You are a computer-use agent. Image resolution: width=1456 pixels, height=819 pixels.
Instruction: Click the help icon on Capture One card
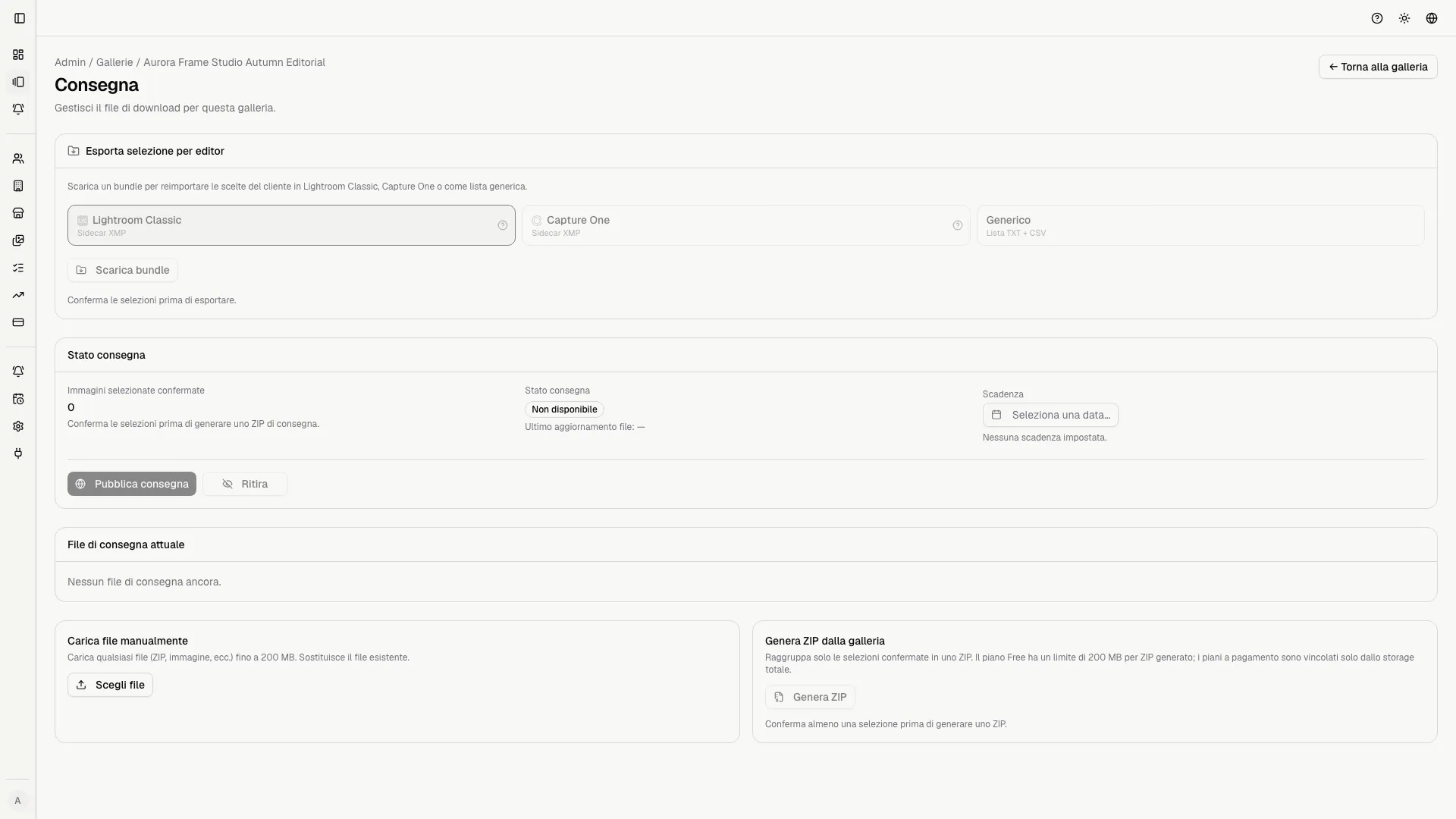[958, 225]
